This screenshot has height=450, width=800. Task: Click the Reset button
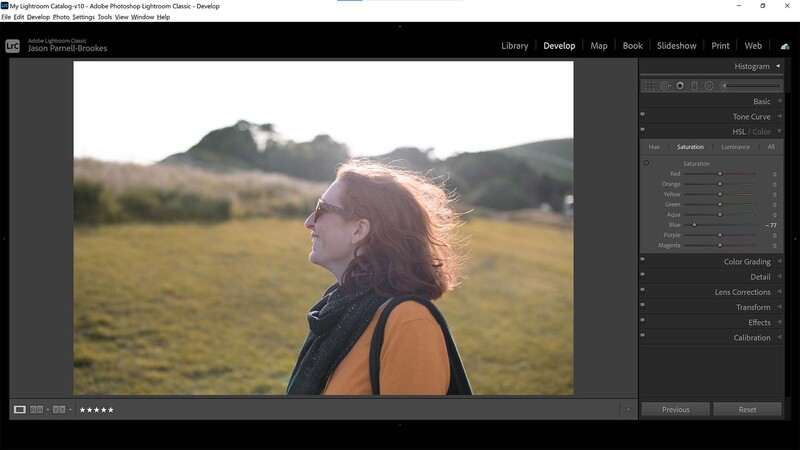click(x=747, y=410)
